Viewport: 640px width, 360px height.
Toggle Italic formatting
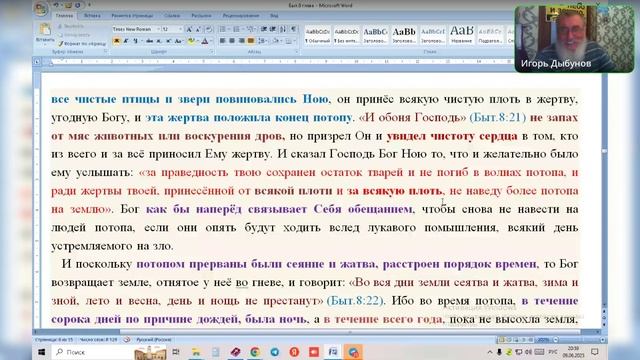[126, 41]
